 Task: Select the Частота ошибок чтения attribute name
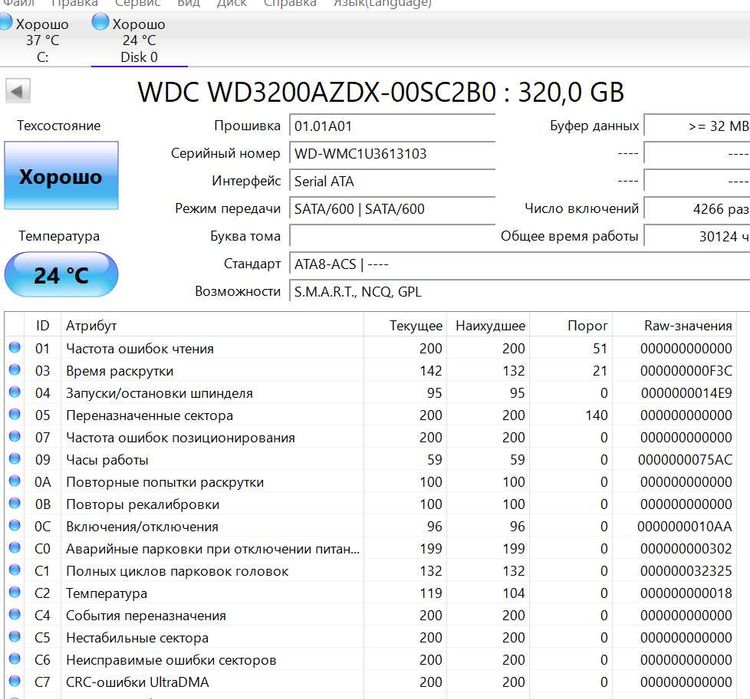click(x=140, y=349)
